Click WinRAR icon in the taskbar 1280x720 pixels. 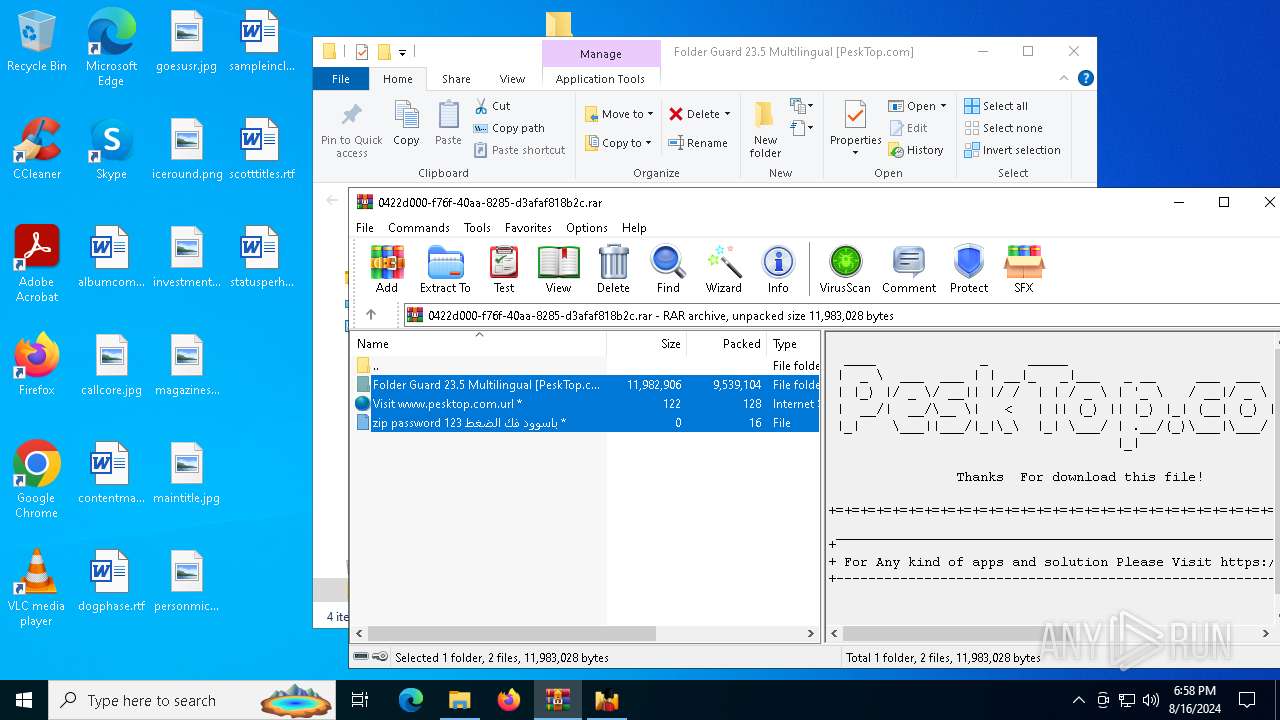[558, 700]
